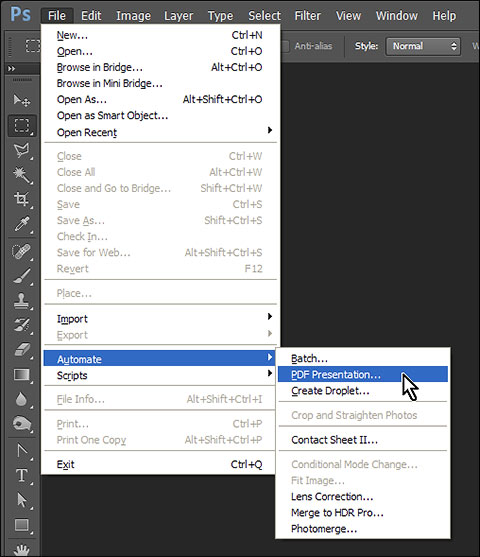The width and height of the screenshot is (480, 557).
Task: Open the Type menu
Action: [x=220, y=16]
